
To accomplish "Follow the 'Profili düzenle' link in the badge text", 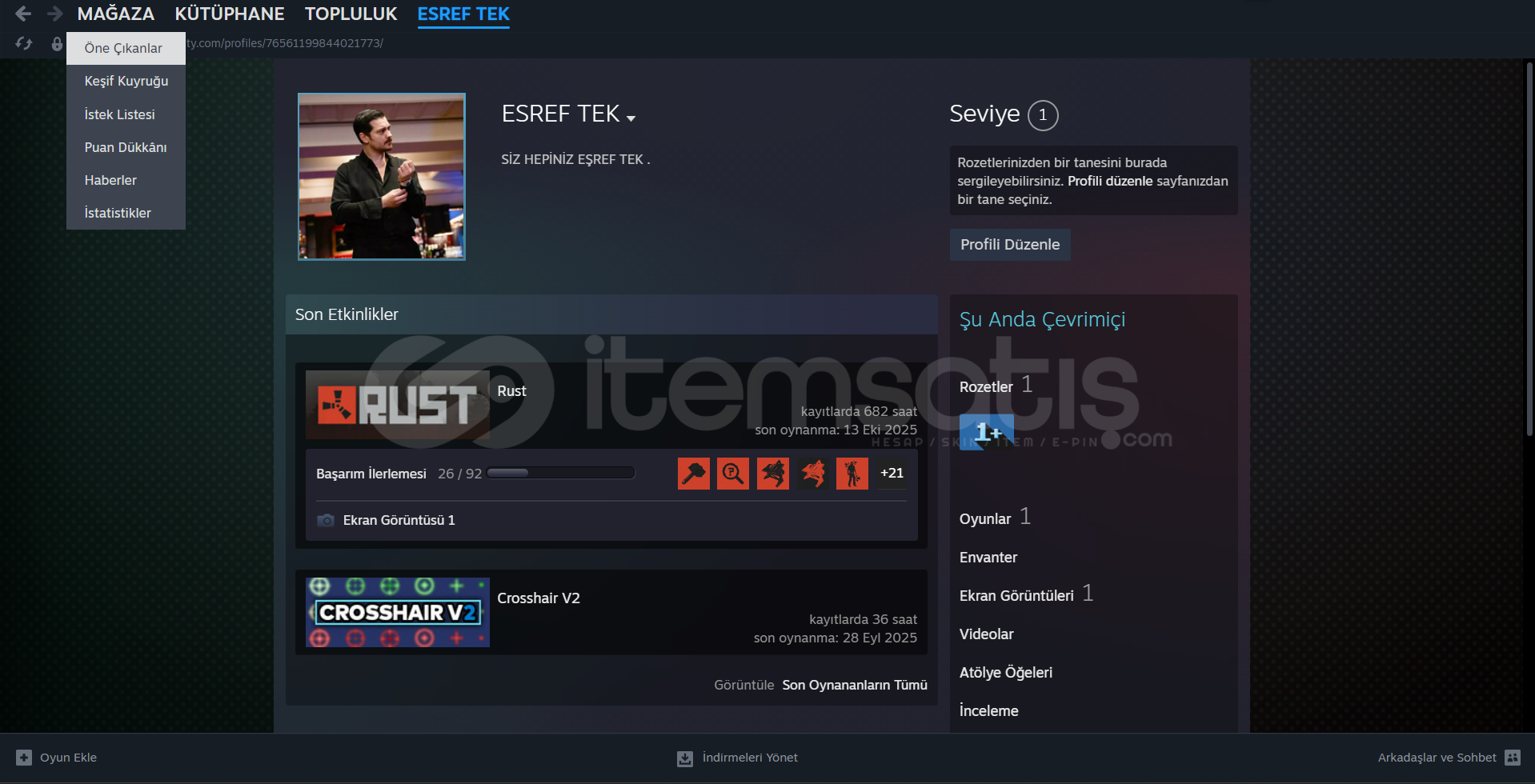I will tap(1110, 181).
